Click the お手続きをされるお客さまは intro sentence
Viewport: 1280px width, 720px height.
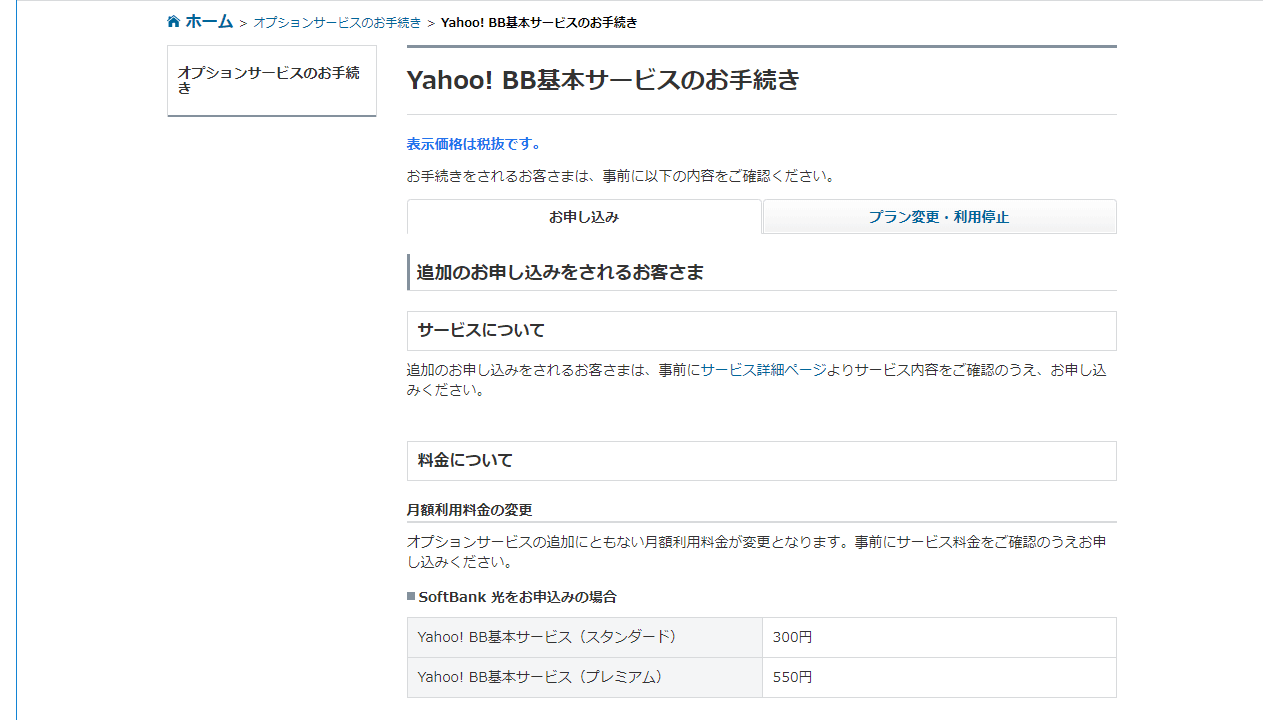point(621,176)
